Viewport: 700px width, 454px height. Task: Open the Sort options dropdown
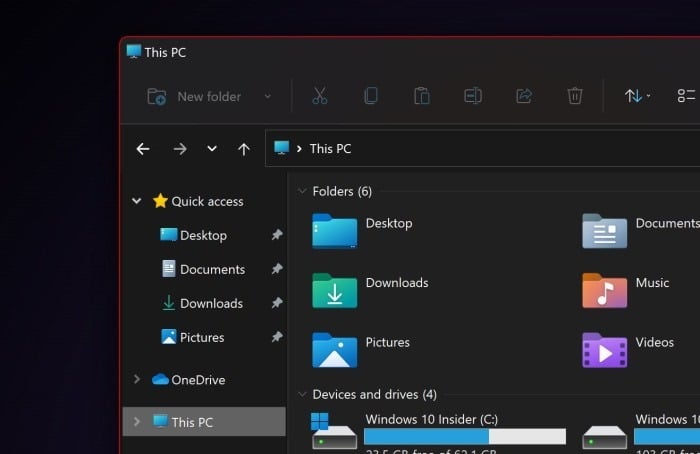coord(637,96)
